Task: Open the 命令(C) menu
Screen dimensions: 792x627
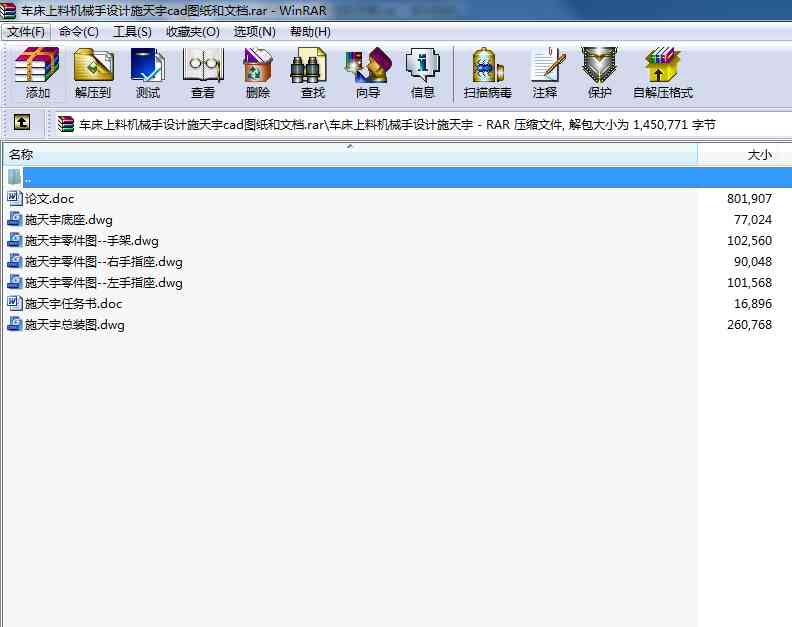Action: (78, 32)
